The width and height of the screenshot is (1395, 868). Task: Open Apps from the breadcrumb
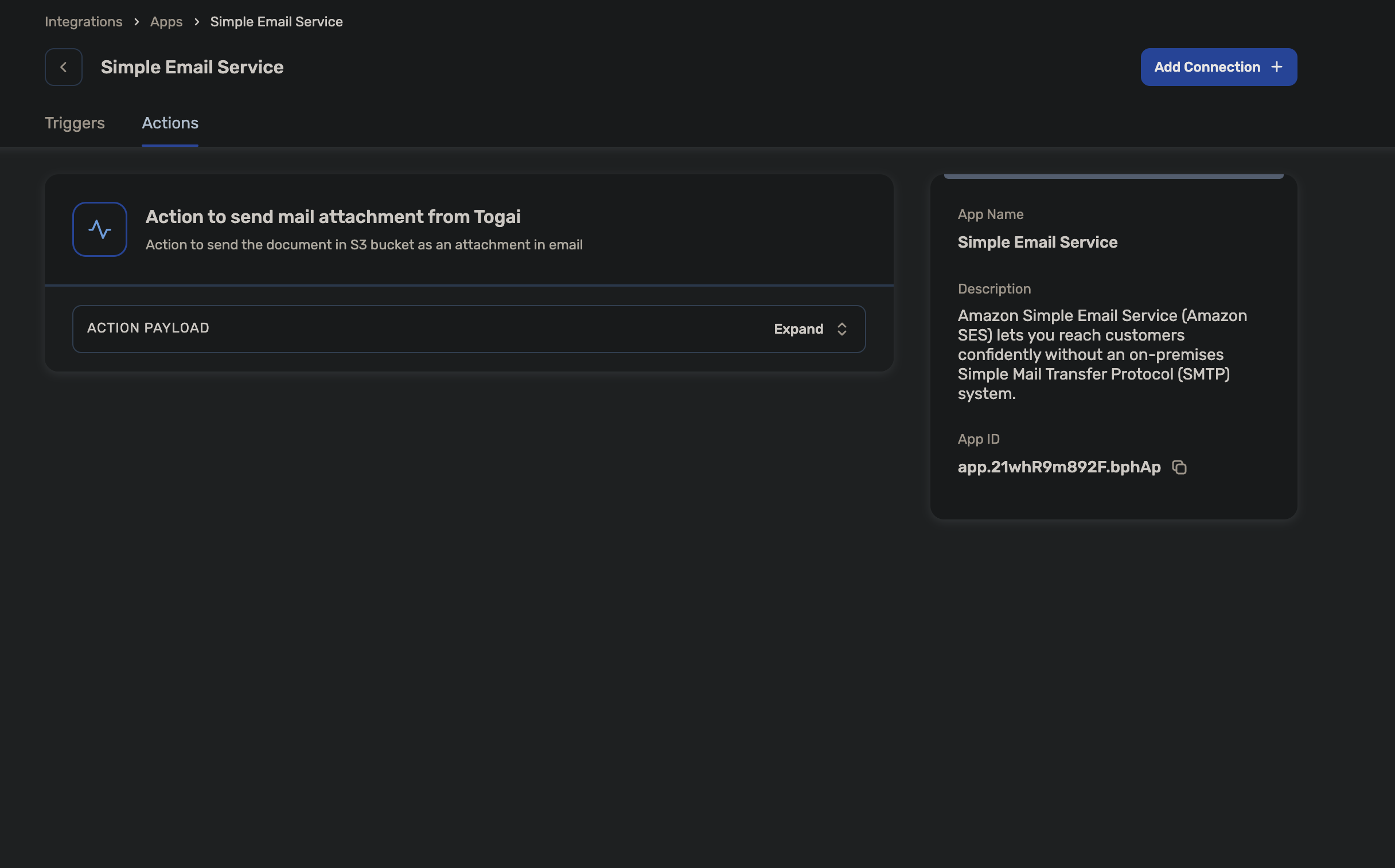click(x=166, y=22)
